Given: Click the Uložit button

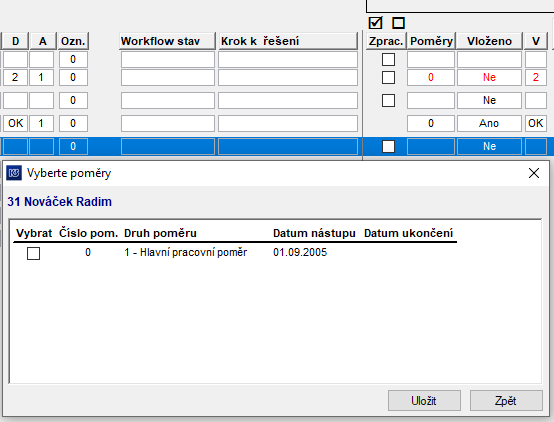Looking at the screenshot, I should 424,401.
